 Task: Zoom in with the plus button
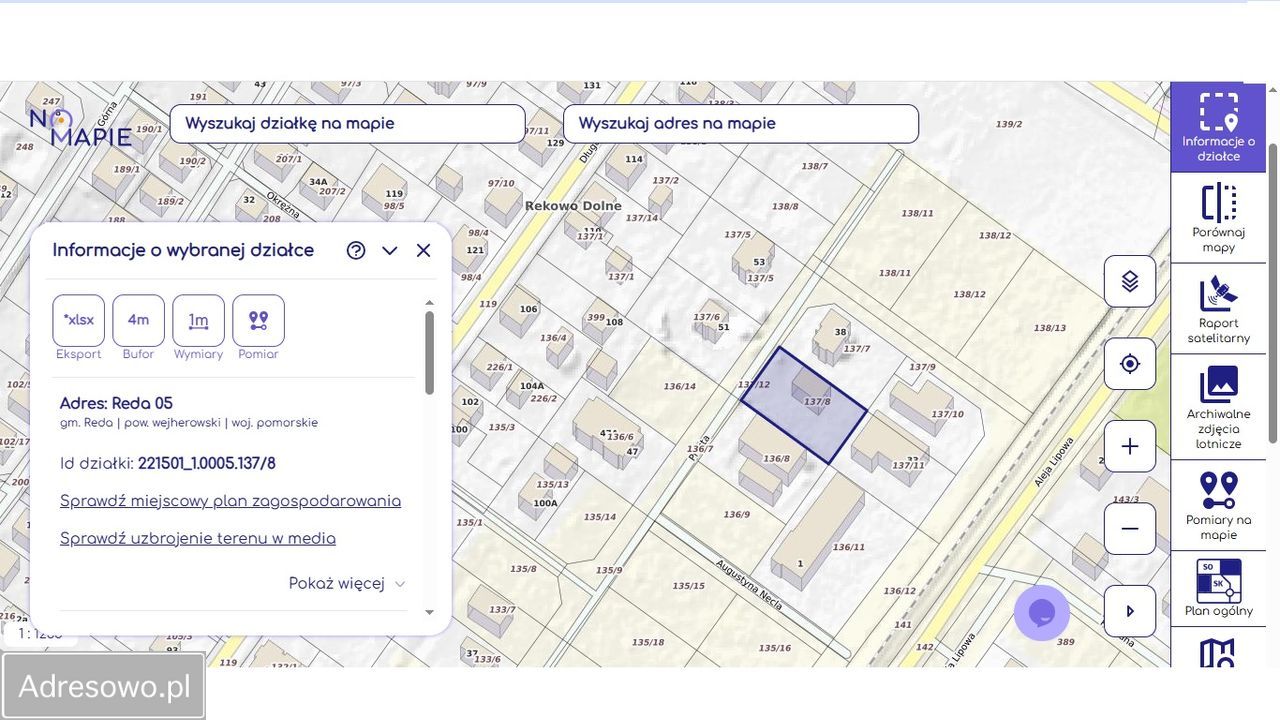pyautogui.click(x=1130, y=446)
